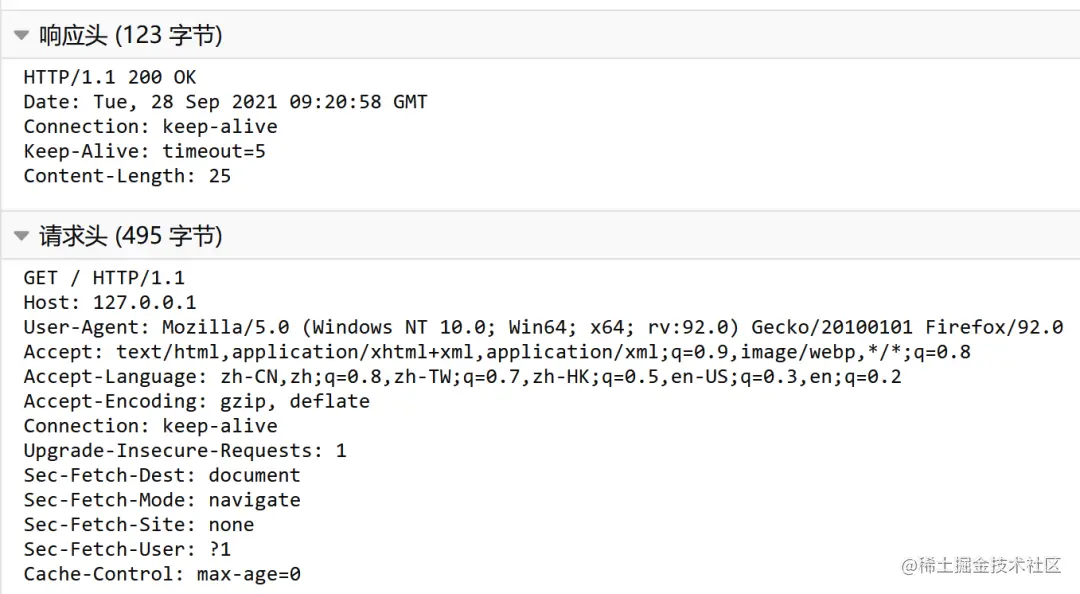This screenshot has width=1080, height=594.
Task: Click the Accept-Language header line
Action: (x=462, y=377)
